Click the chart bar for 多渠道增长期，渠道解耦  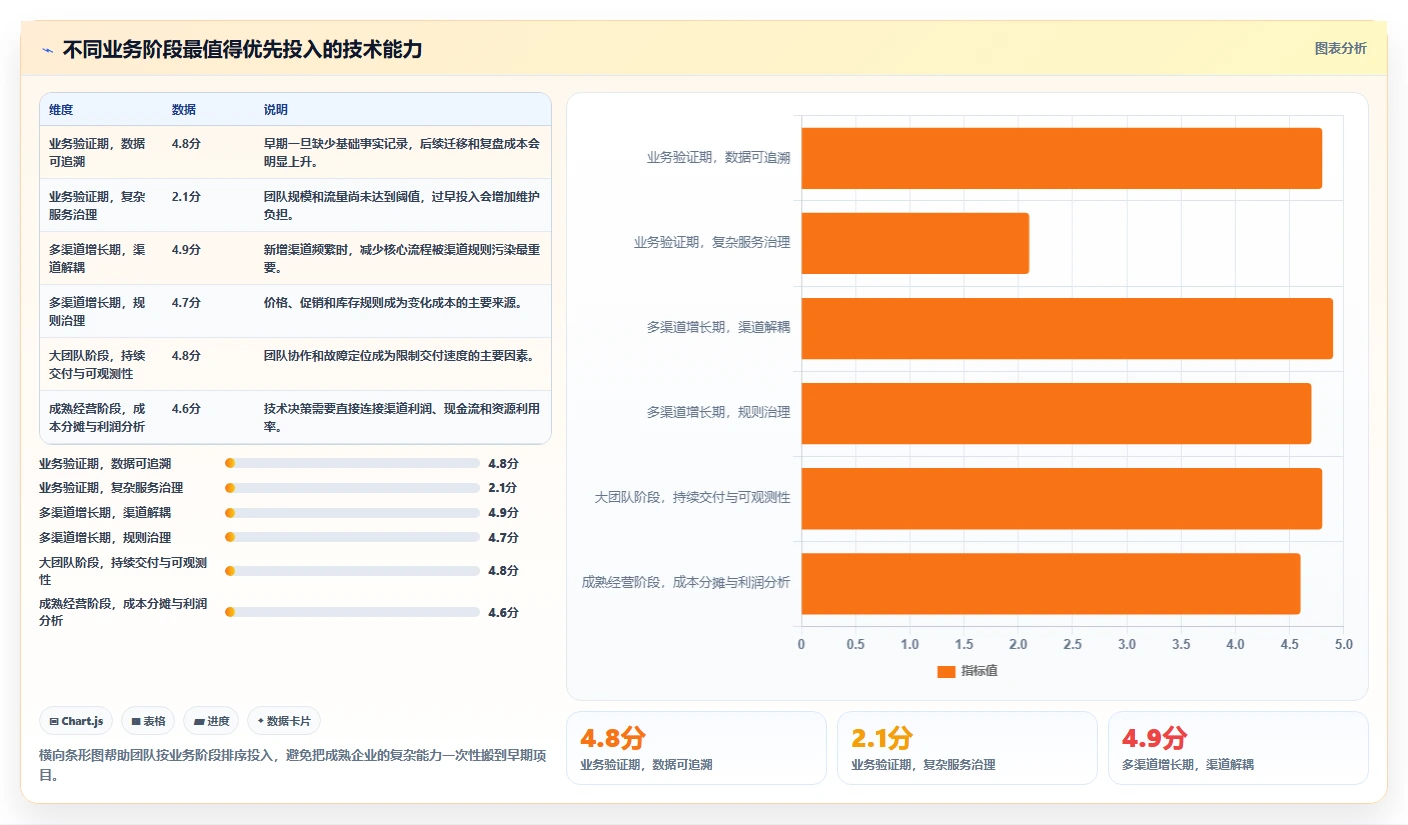(x=1067, y=328)
